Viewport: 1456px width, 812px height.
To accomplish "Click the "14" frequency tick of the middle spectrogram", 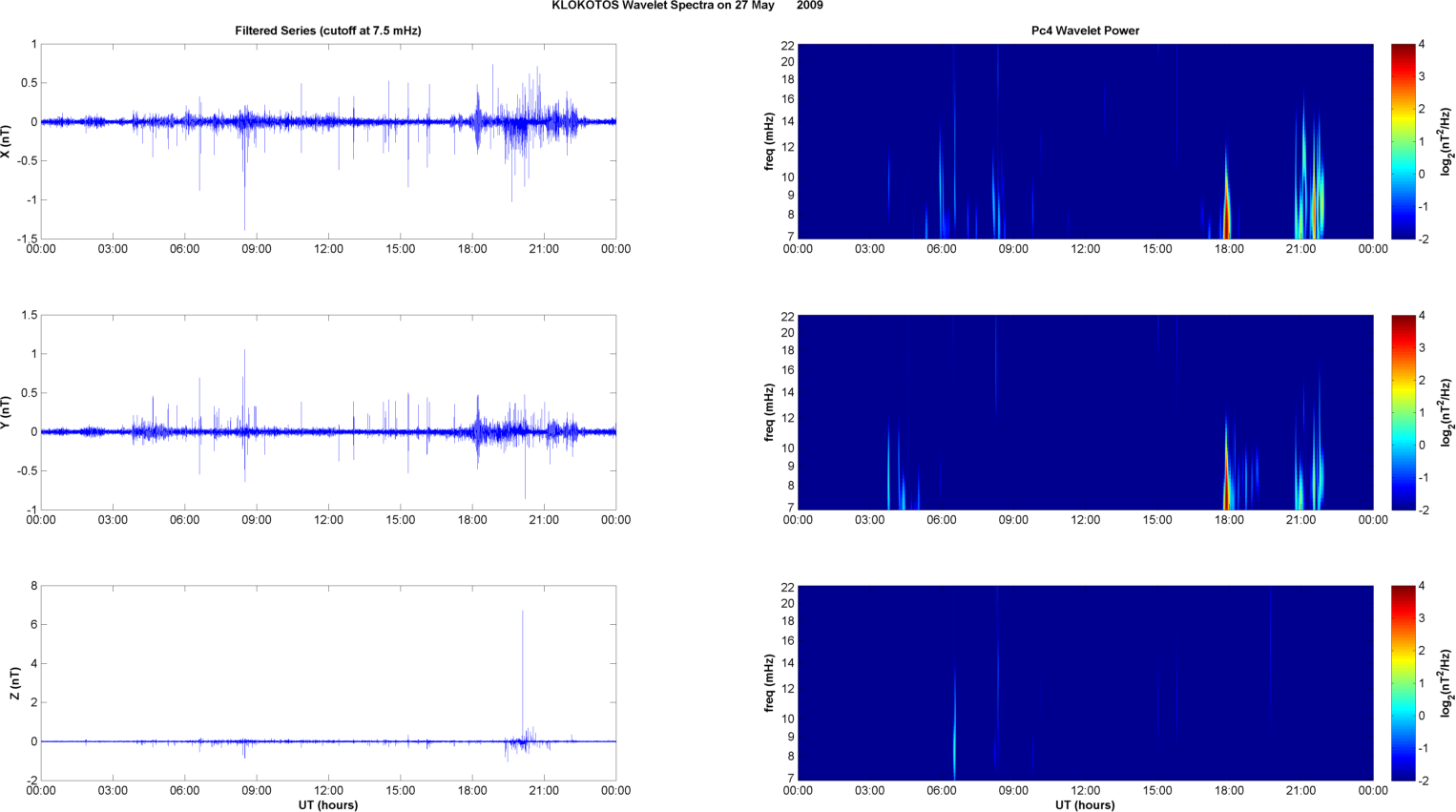I will pyautogui.click(x=788, y=392).
